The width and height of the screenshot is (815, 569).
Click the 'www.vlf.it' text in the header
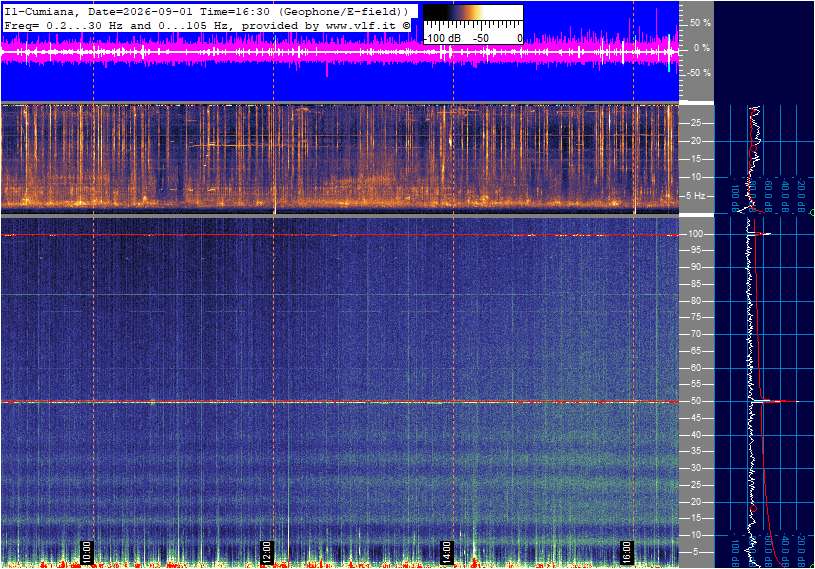coord(363,25)
